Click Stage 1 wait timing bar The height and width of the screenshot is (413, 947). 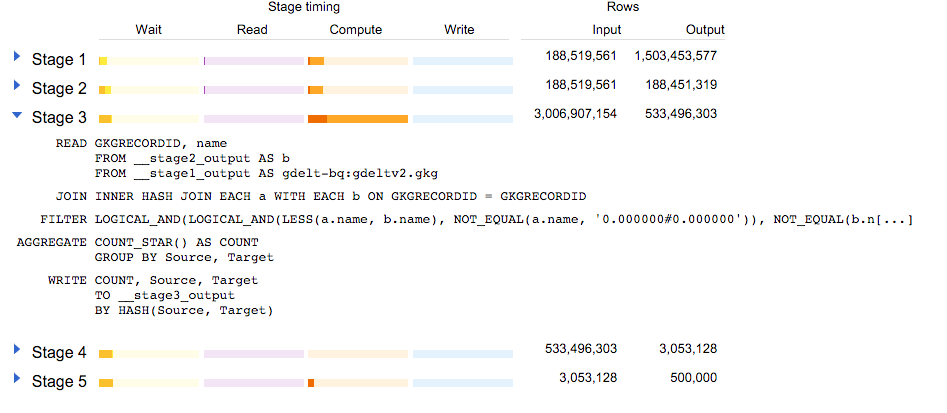tap(149, 62)
